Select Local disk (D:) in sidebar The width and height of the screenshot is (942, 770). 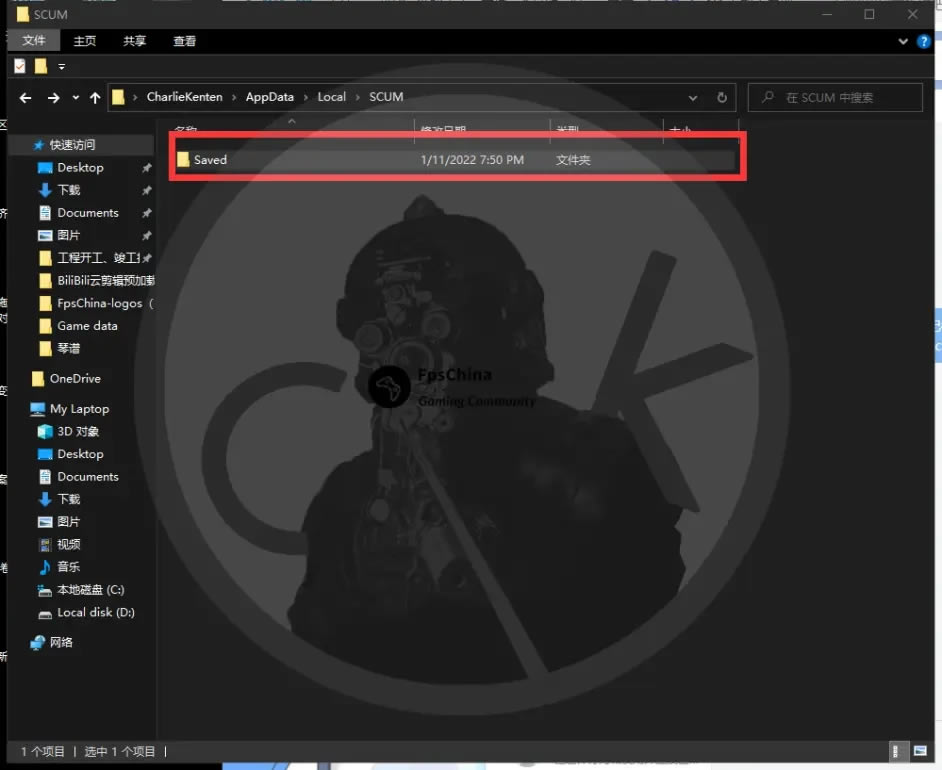95,612
